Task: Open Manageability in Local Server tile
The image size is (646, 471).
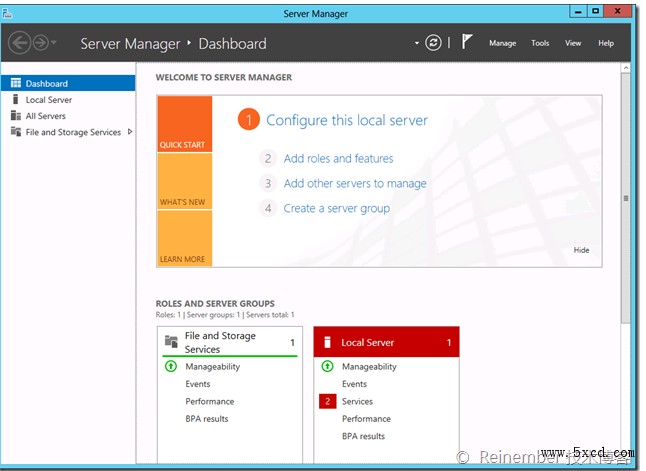Action: click(x=369, y=366)
